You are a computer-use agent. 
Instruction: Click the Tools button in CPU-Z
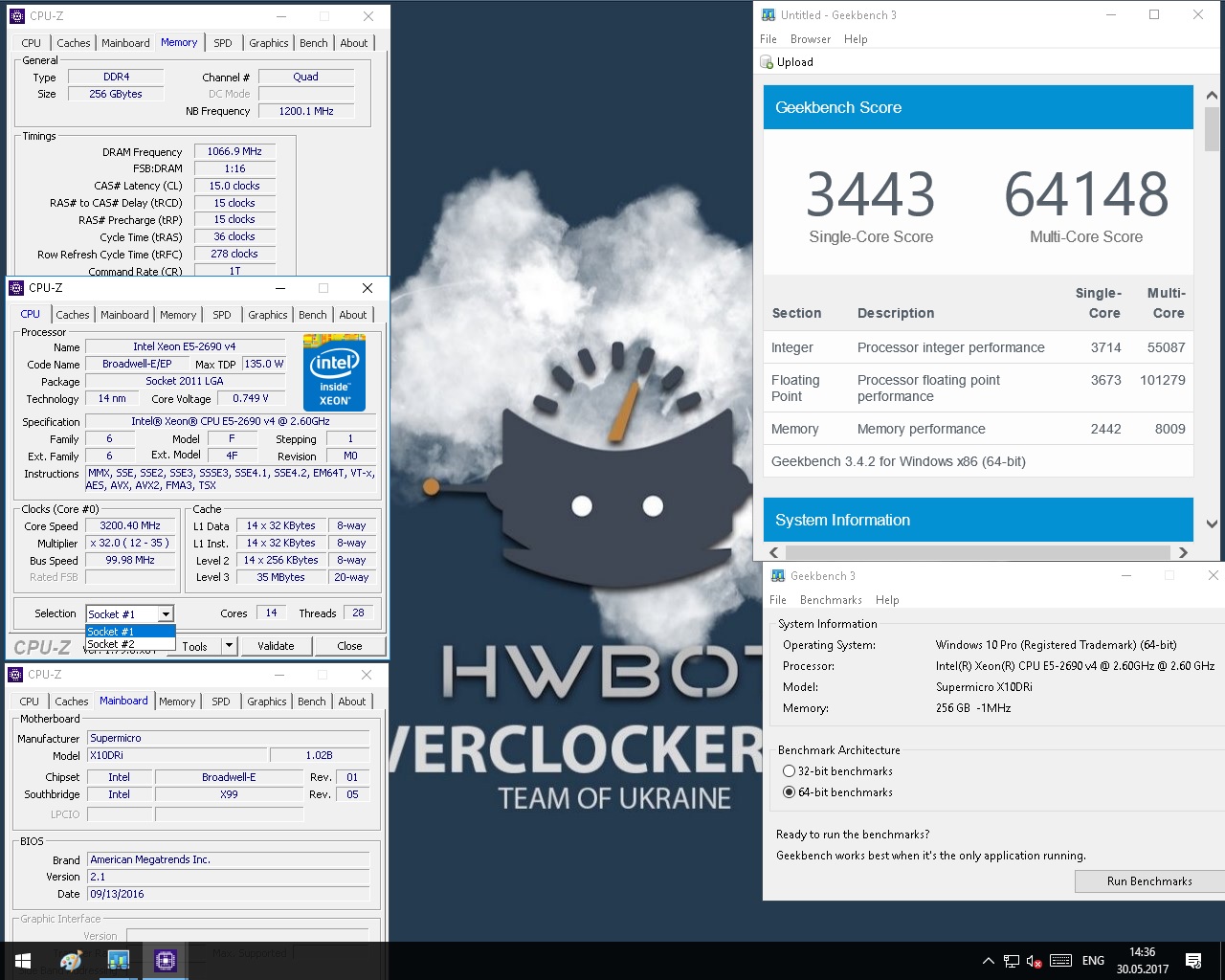(x=195, y=646)
